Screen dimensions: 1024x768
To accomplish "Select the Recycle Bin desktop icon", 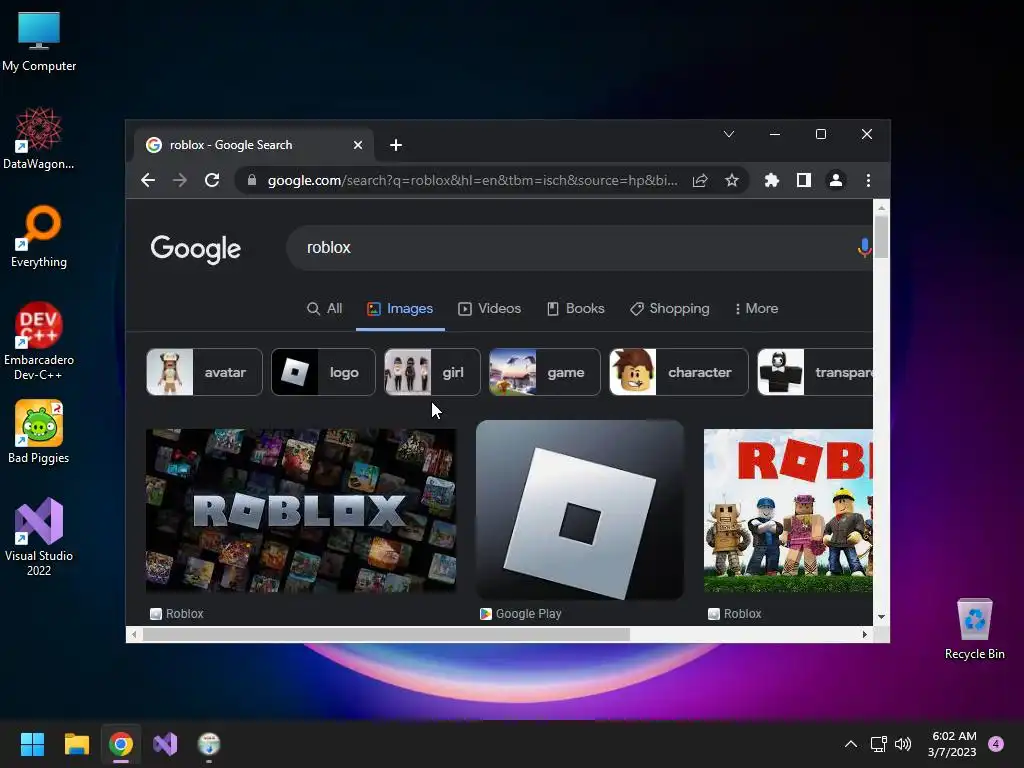I will pyautogui.click(x=974, y=629).
